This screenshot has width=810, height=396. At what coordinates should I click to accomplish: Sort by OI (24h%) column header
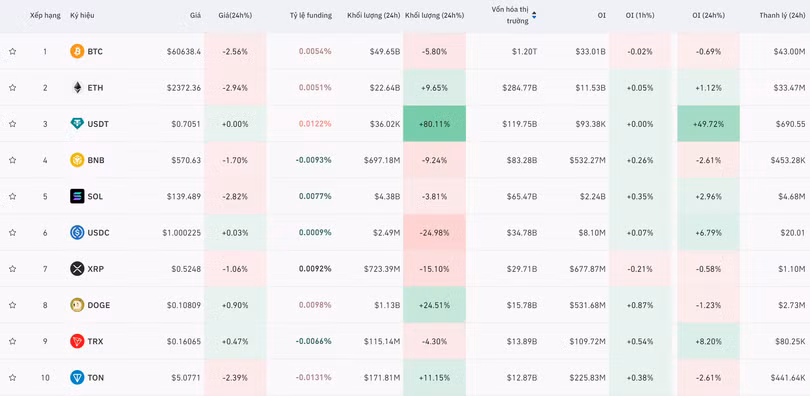pos(708,15)
